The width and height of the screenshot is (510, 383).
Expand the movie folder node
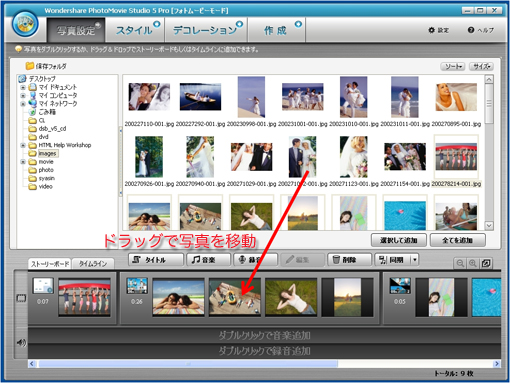click(x=23, y=162)
